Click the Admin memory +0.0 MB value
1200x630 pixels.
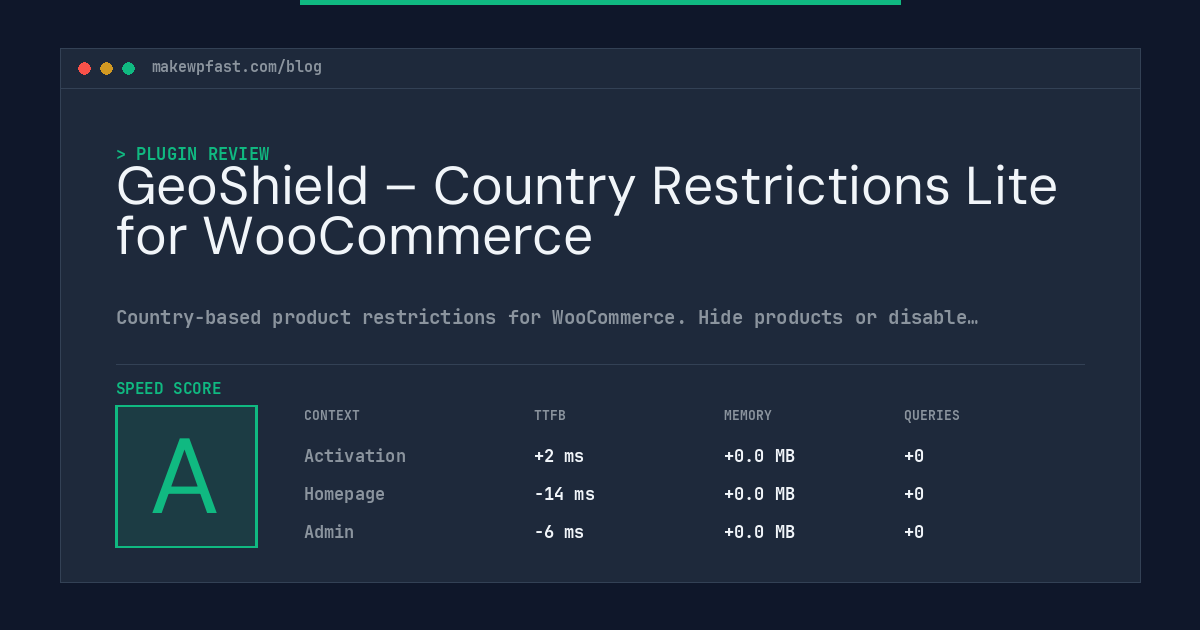pyautogui.click(x=759, y=532)
